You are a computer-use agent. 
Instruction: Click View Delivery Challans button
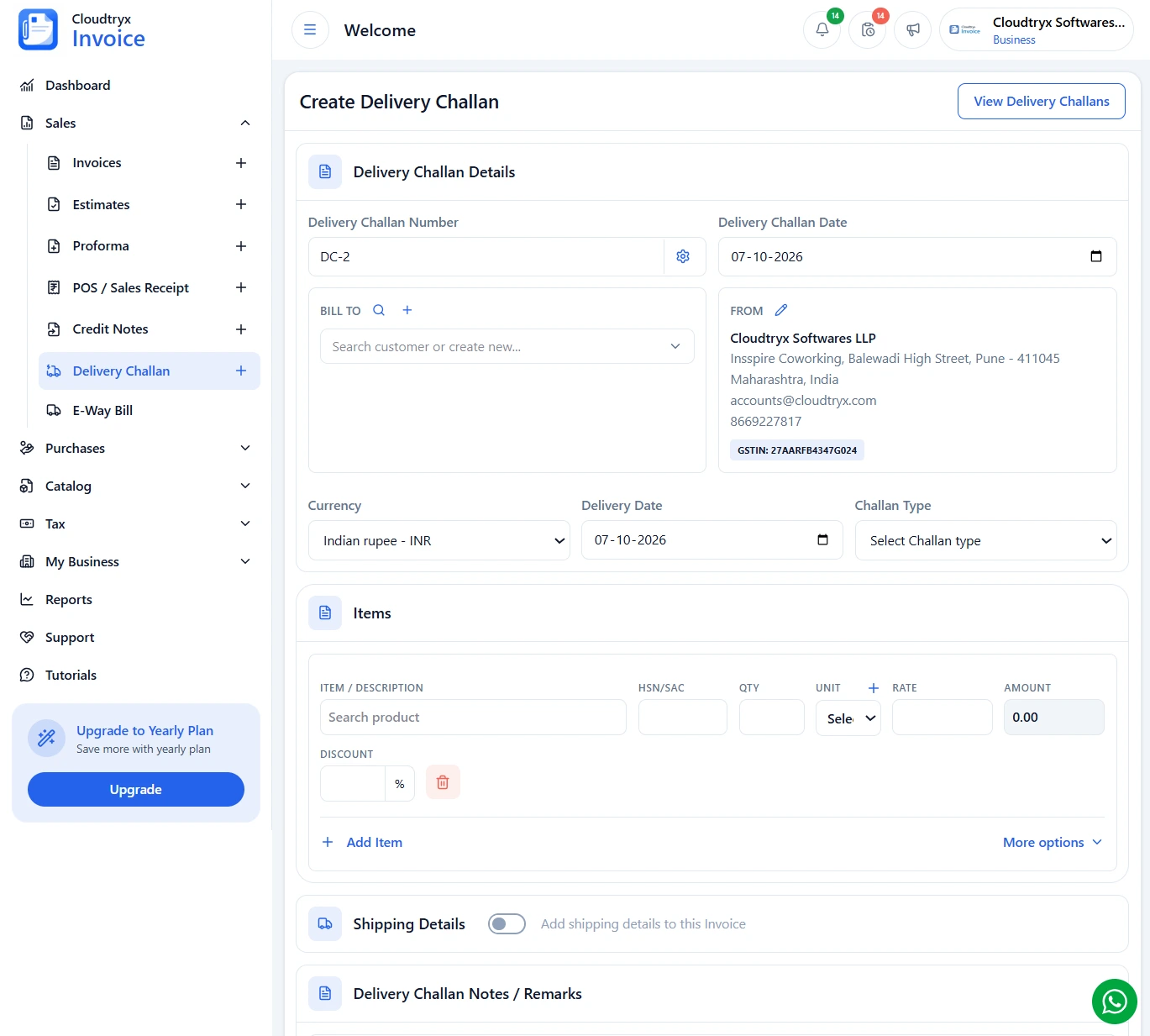1041,101
